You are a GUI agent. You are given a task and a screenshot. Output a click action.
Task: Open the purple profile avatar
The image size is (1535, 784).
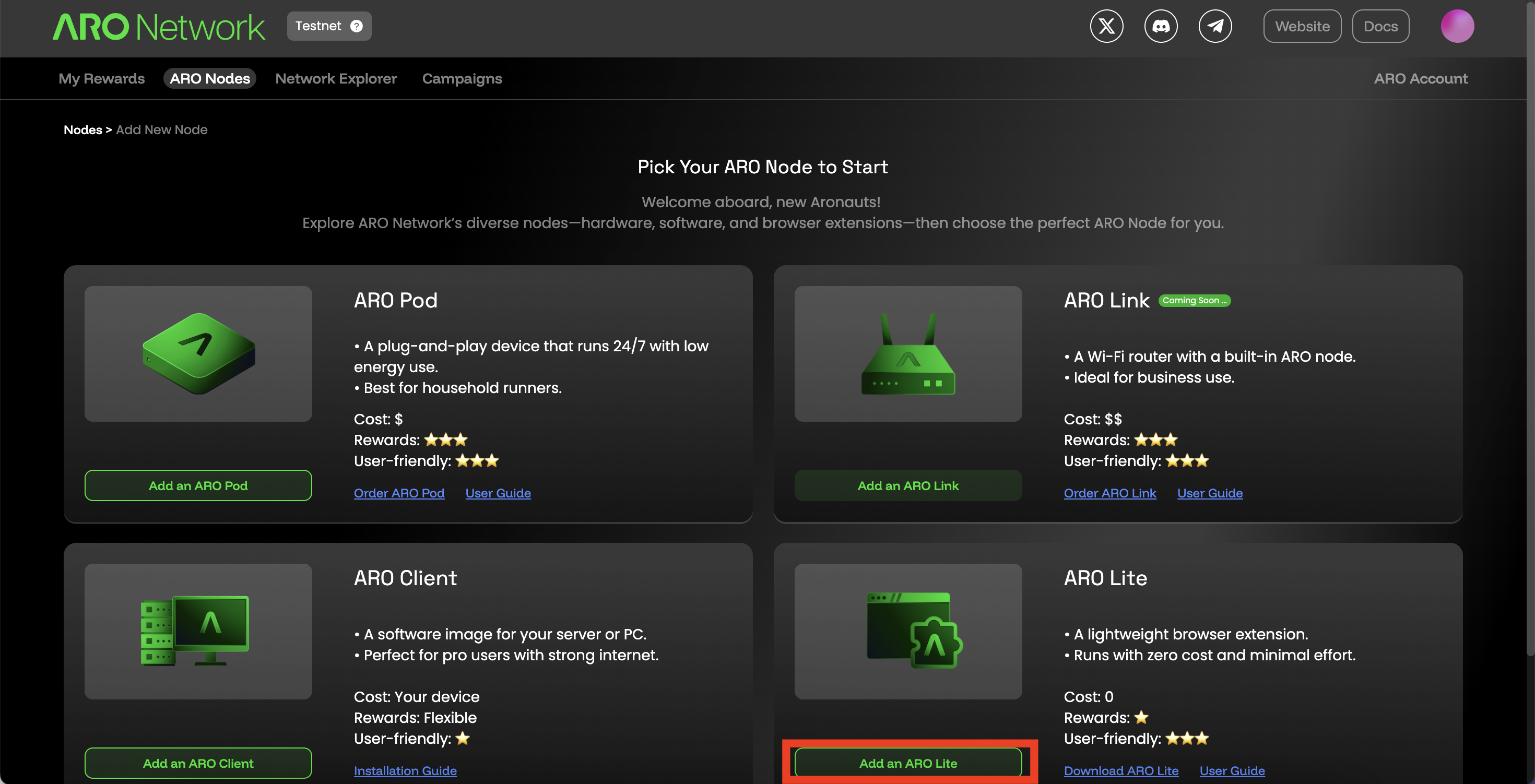(1457, 26)
